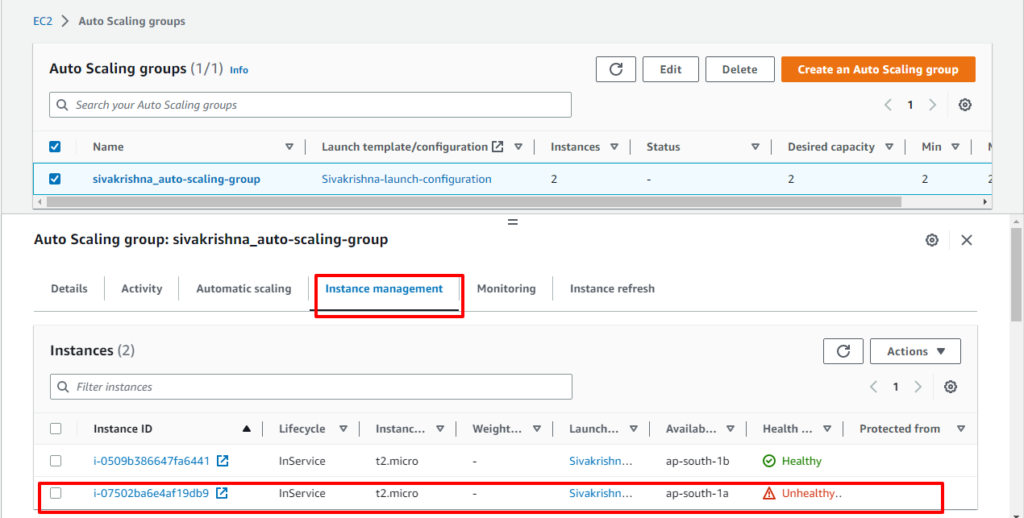Open launch configuration link for ap-south-1b instance

pos(601,461)
